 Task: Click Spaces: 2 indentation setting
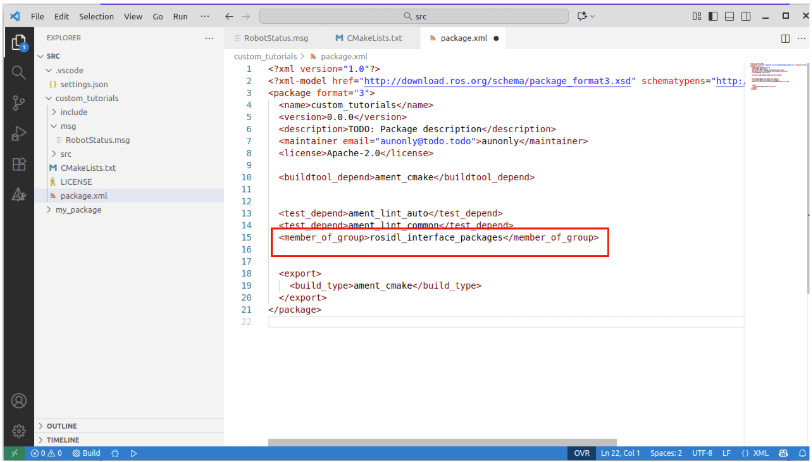point(664,453)
